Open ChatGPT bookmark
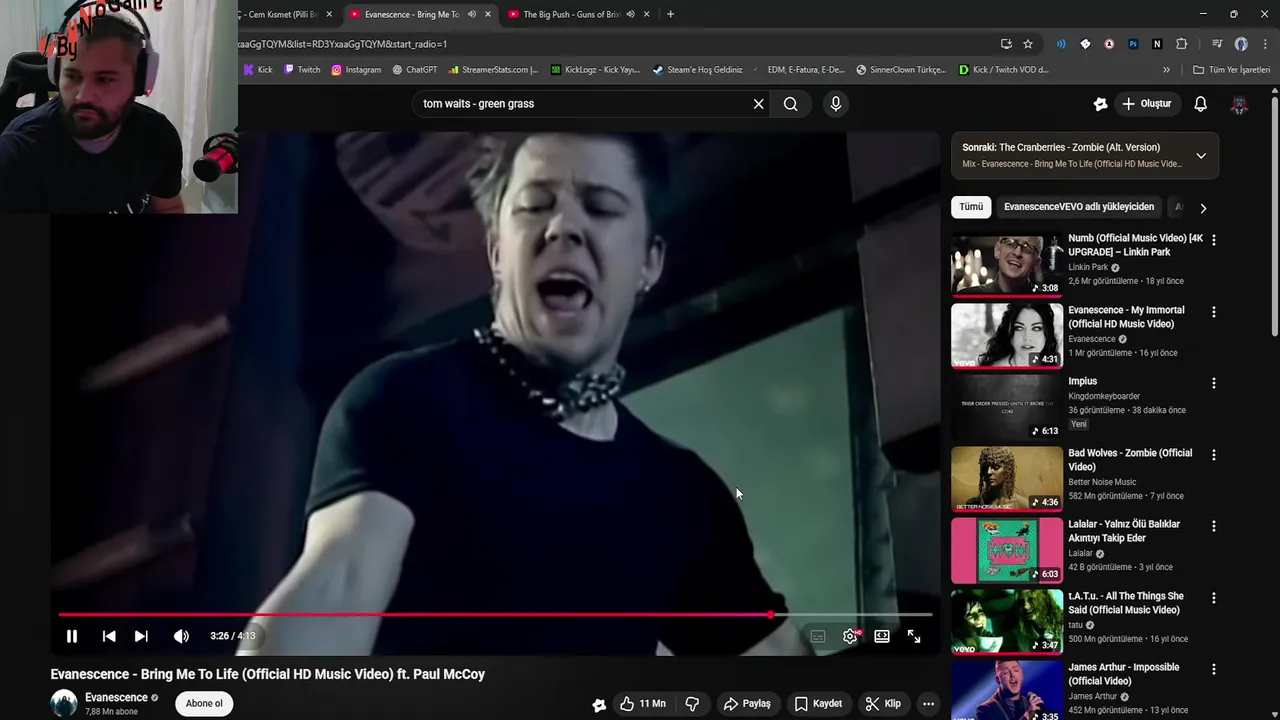The height and width of the screenshot is (720, 1280). coord(415,70)
